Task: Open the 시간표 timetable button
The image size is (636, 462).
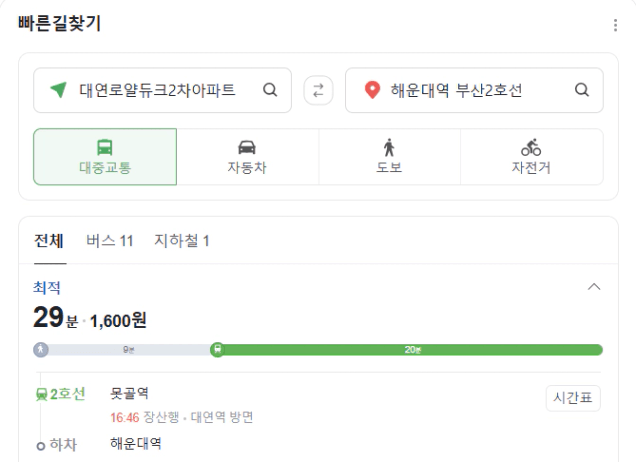Action: [x=573, y=398]
